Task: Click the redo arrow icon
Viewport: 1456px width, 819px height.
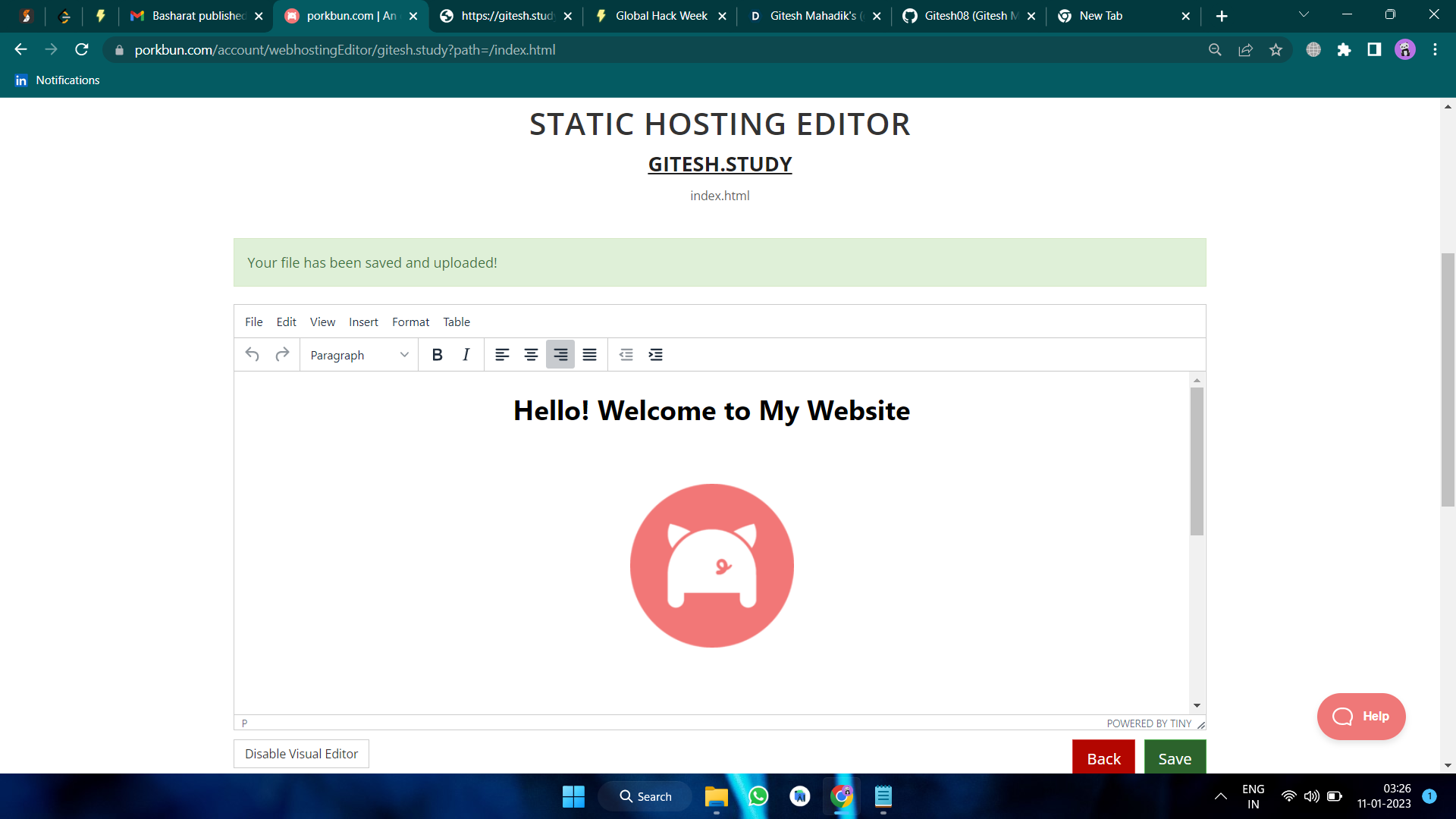Action: tap(282, 355)
